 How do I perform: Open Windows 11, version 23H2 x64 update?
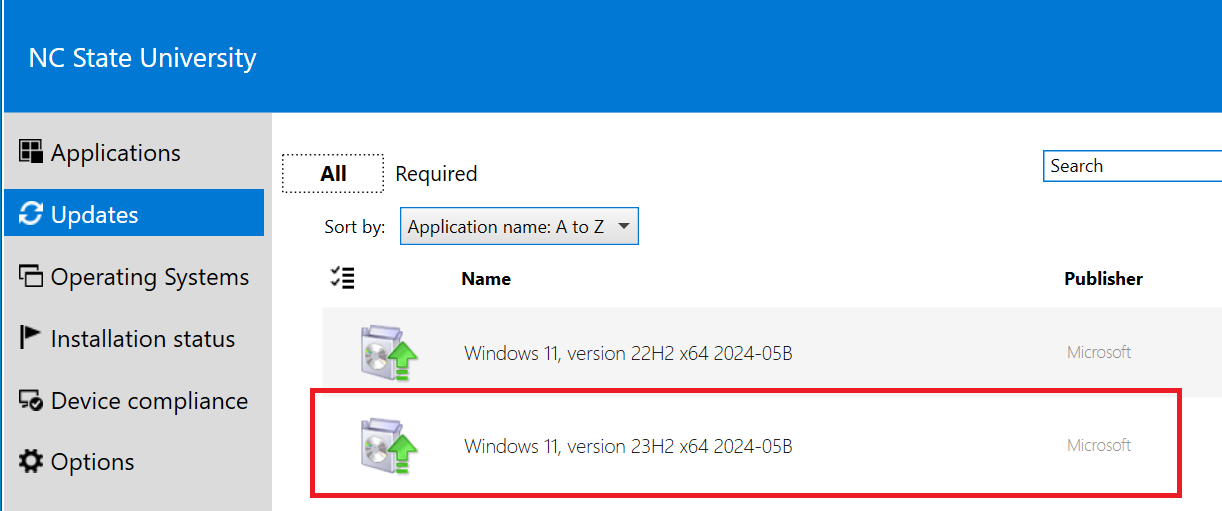pos(628,446)
